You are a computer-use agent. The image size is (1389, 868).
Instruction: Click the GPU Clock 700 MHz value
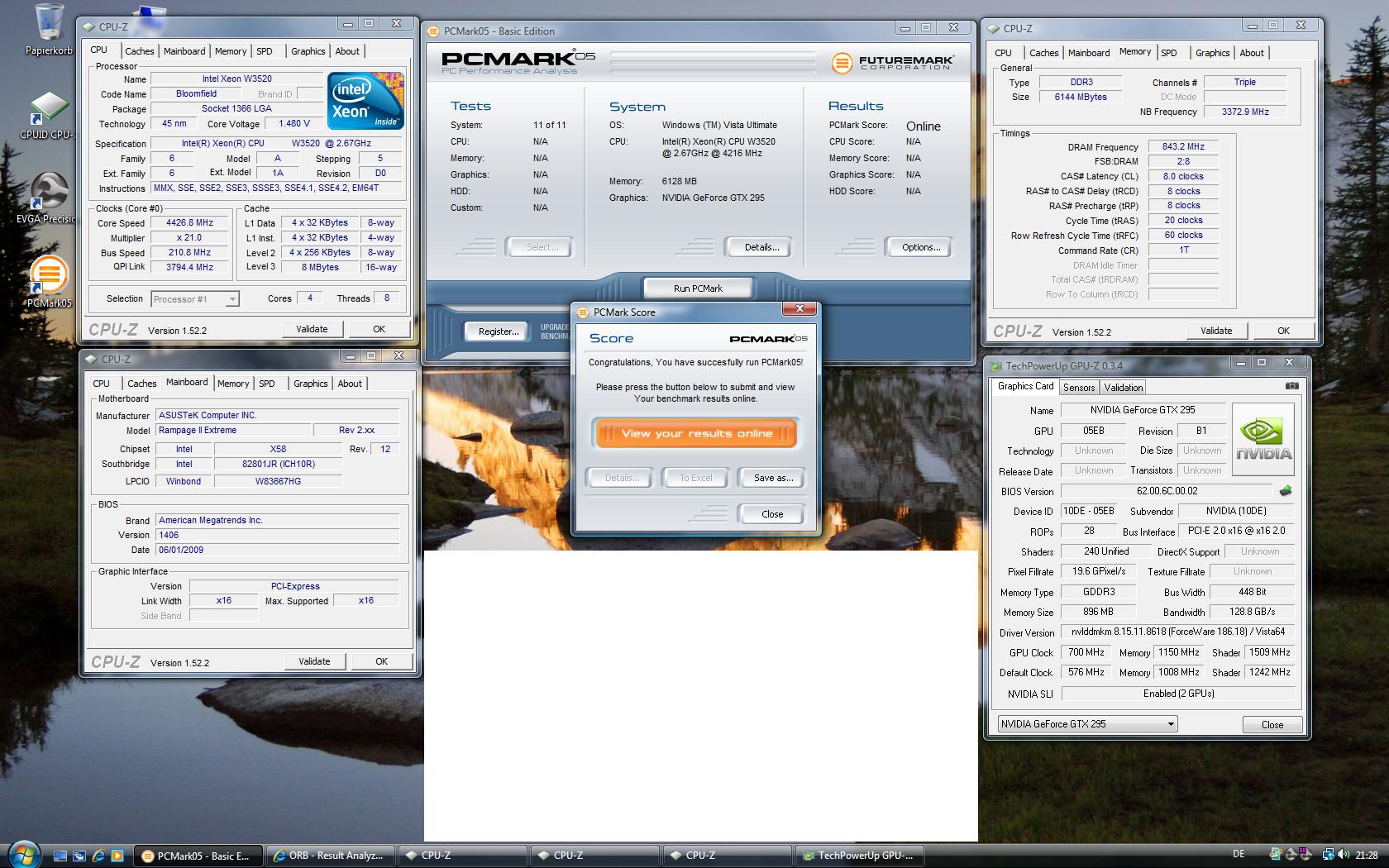click(x=1086, y=652)
